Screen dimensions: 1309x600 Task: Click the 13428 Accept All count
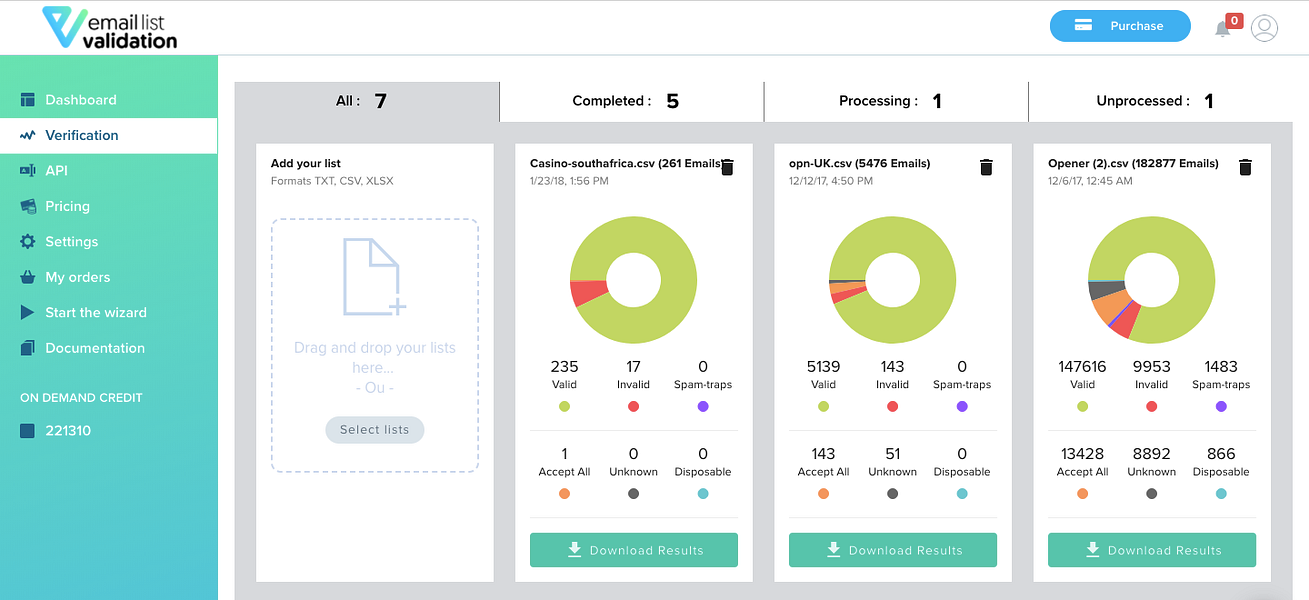point(1082,454)
